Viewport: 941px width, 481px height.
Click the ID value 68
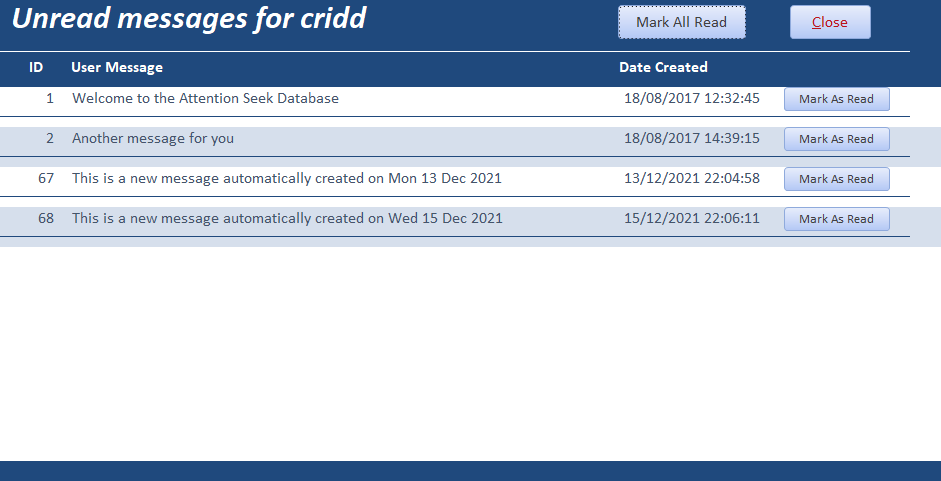pyautogui.click(x=46, y=219)
